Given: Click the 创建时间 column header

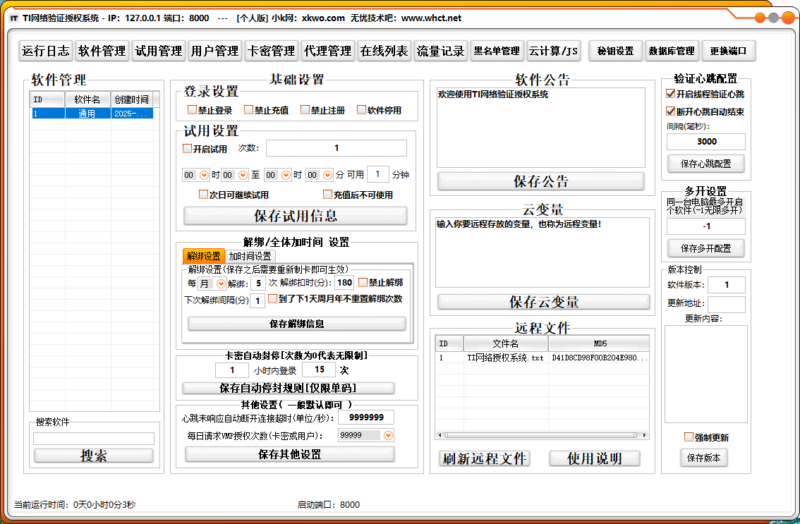Looking at the screenshot, I should pos(132,99).
